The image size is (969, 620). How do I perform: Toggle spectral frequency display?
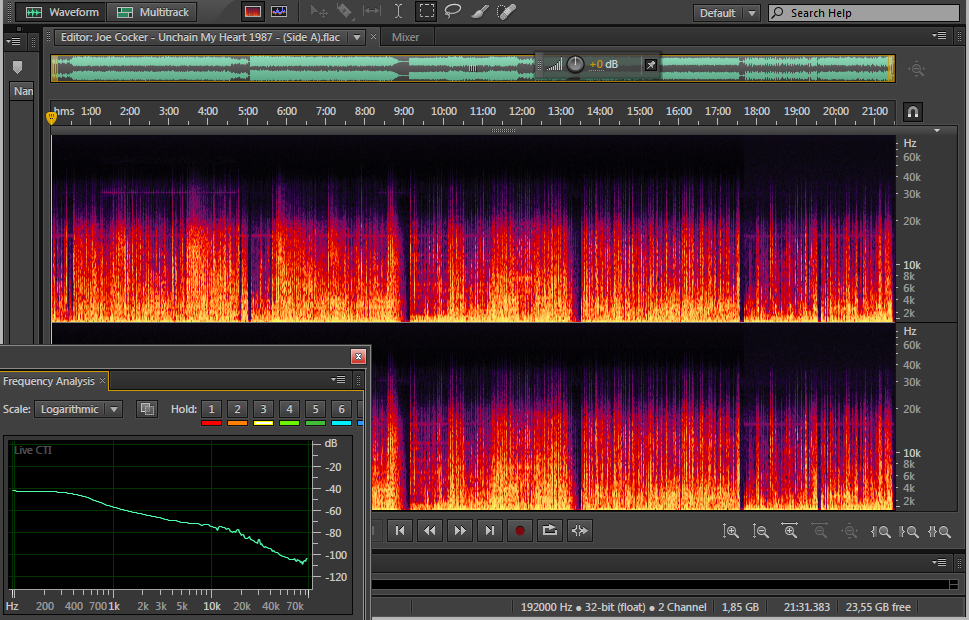click(x=252, y=12)
